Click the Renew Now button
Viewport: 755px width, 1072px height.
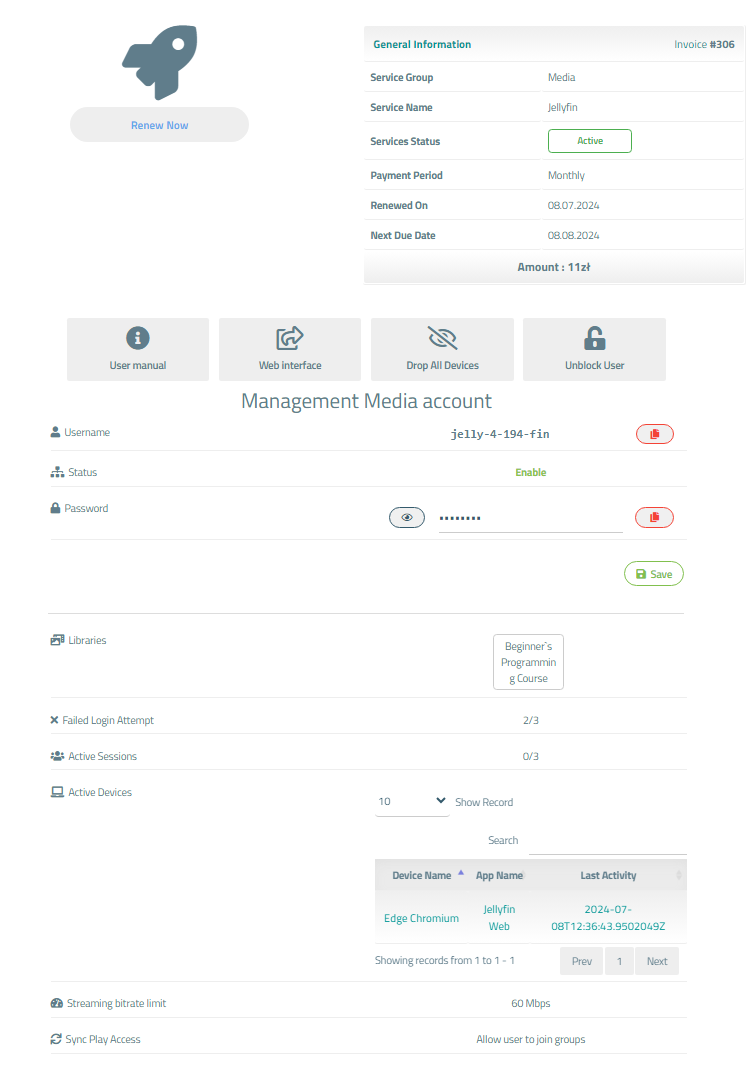(x=159, y=125)
